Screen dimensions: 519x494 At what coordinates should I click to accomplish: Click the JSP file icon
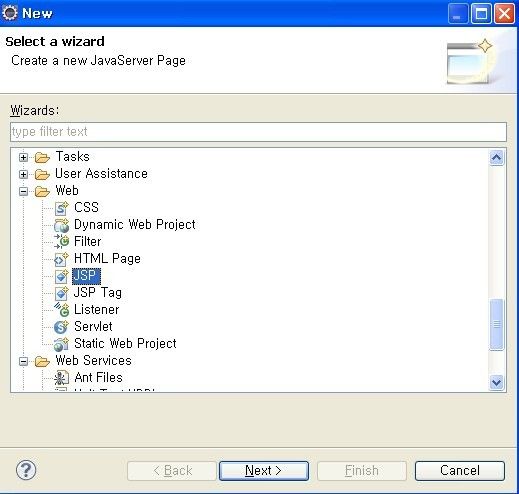[61, 276]
